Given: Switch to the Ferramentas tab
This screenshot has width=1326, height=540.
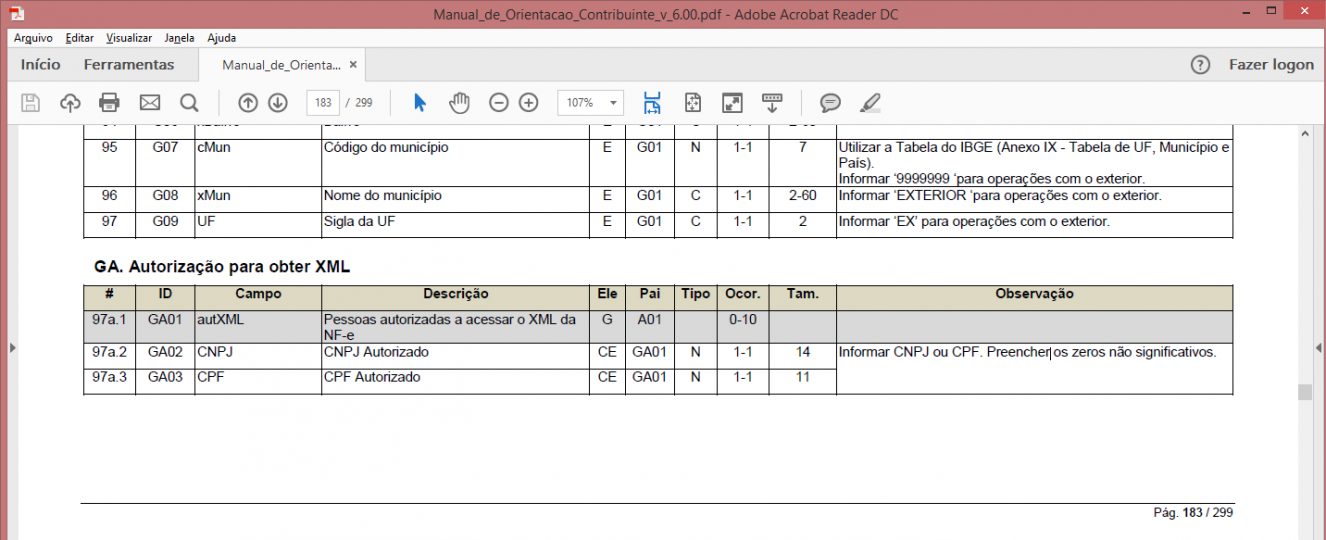Looking at the screenshot, I should [129, 64].
